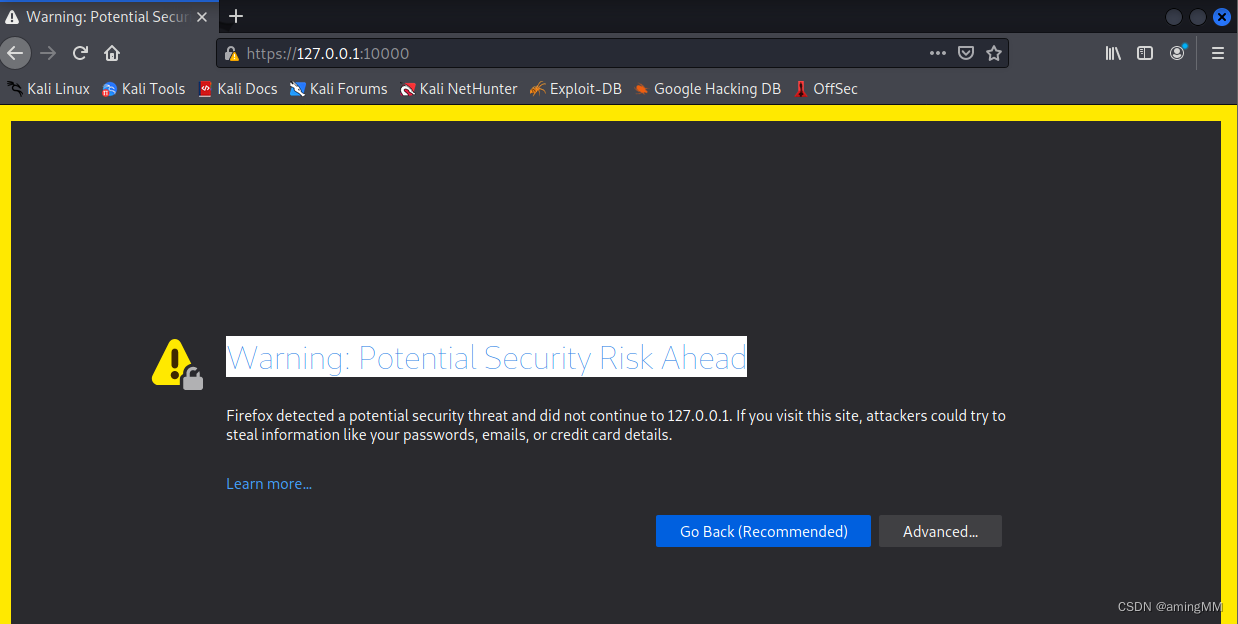The height and width of the screenshot is (624, 1238).
Task: Open a new tab with plus
Action: click(x=236, y=16)
